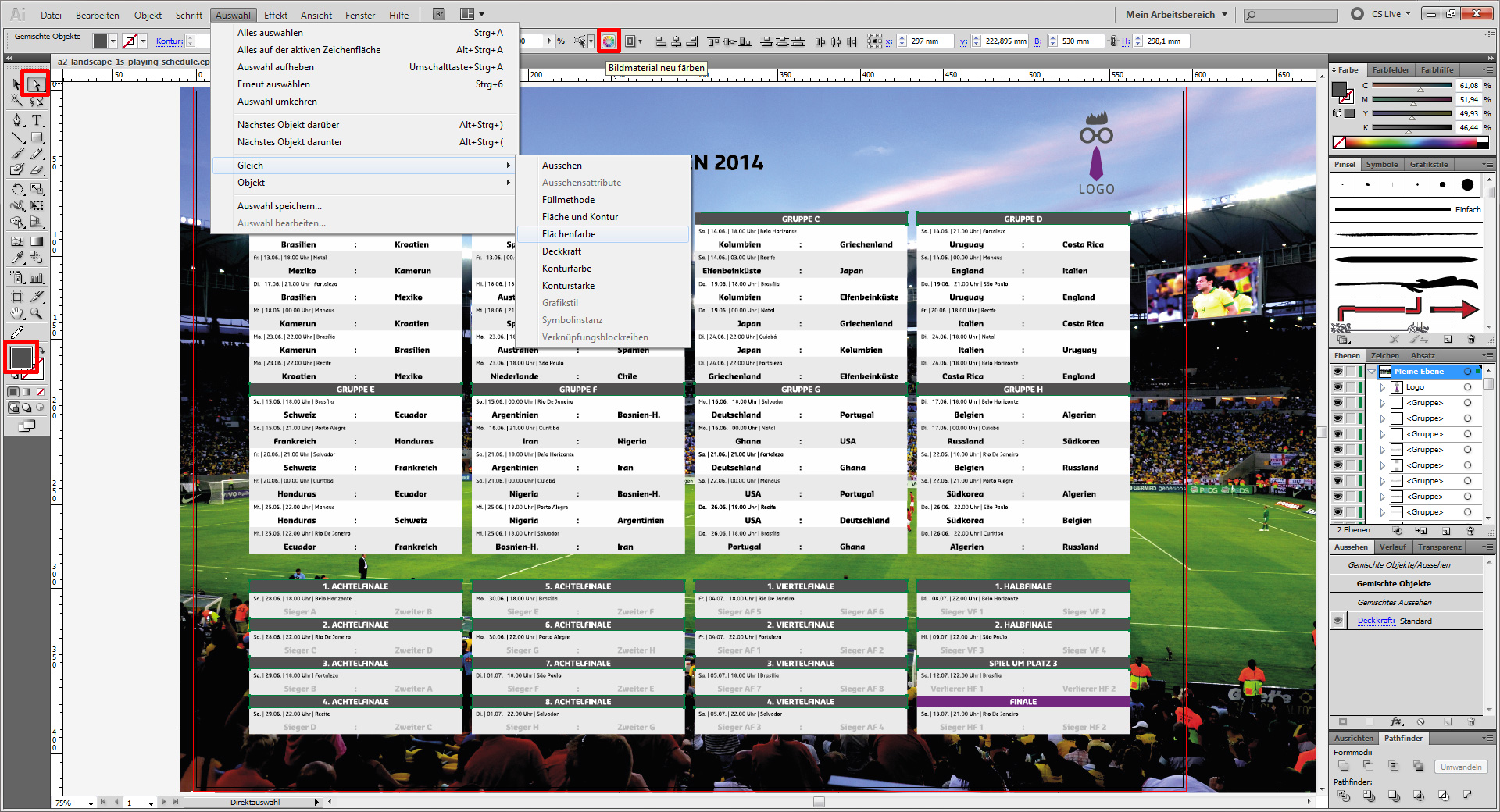The height and width of the screenshot is (812, 1500).
Task: Expand the Gleich submenu arrow
Action: [509, 165]
